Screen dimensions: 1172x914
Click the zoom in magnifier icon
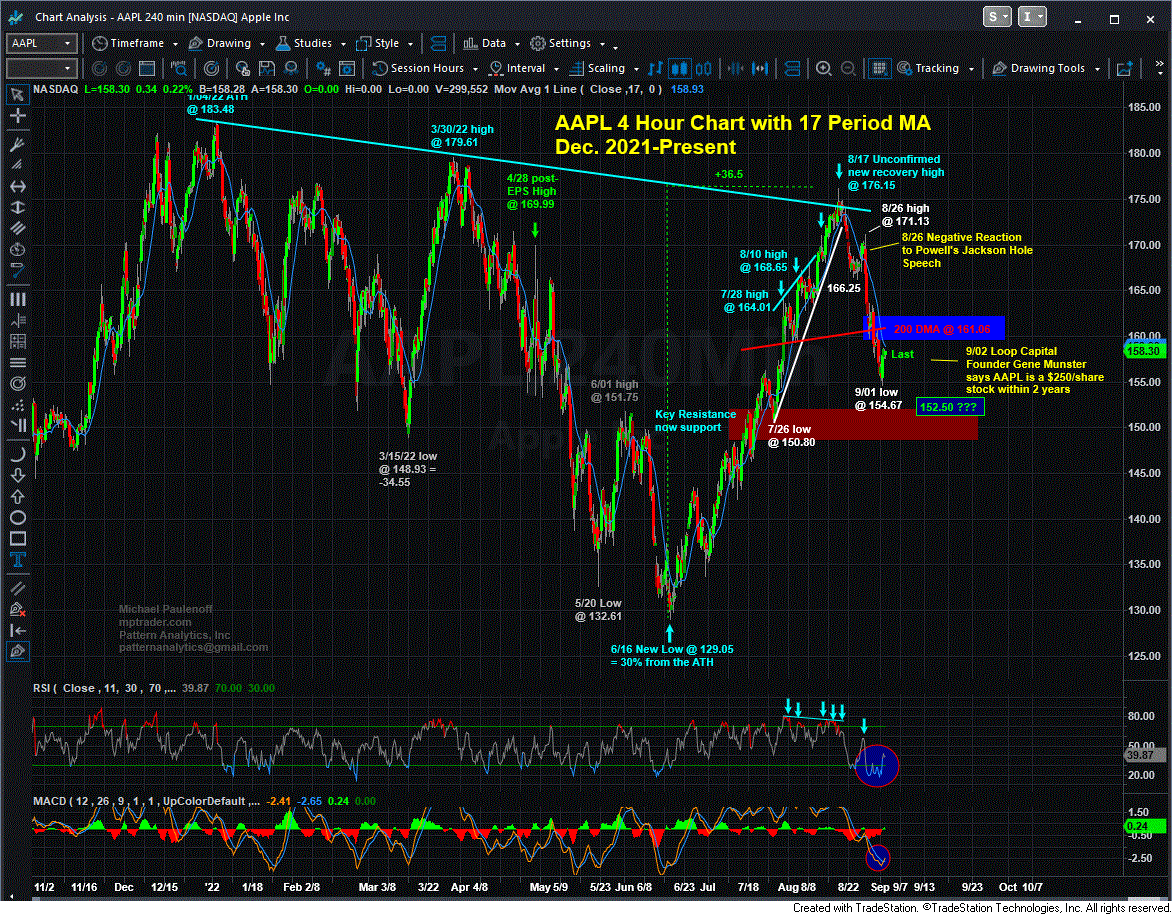click(x=824, y=69)
